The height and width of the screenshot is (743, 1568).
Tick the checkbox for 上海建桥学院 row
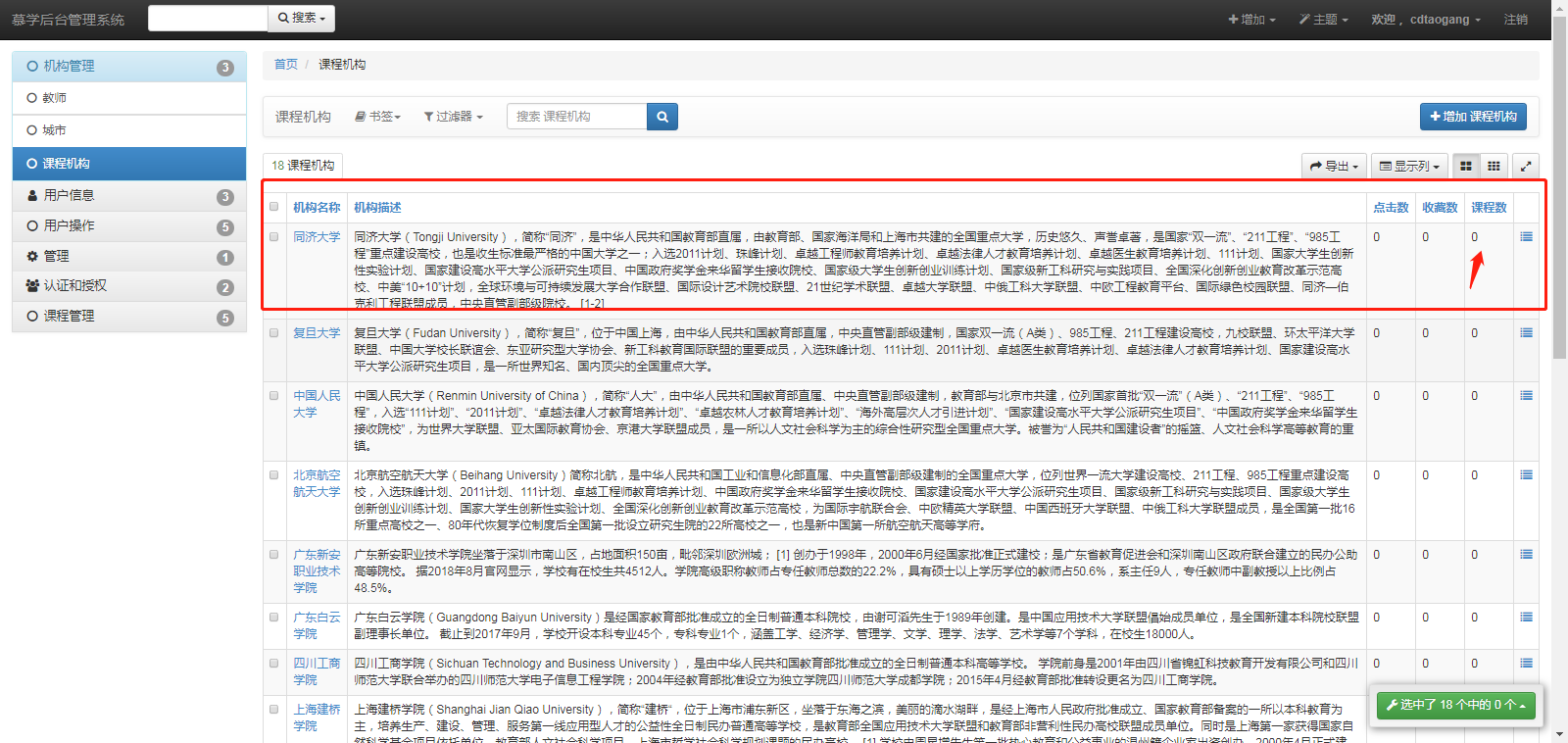click(x=274, y=710)
